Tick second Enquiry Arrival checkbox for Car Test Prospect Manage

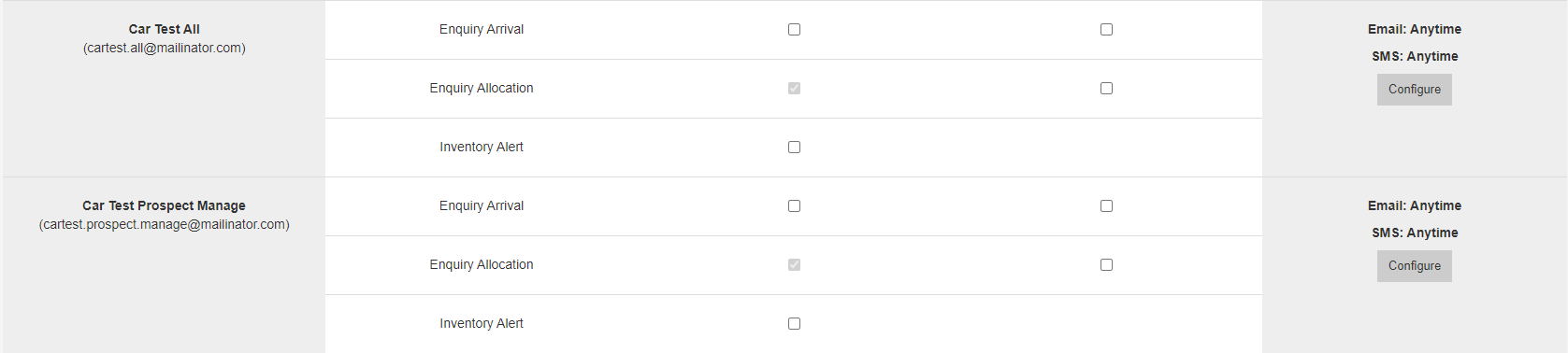1106,206
